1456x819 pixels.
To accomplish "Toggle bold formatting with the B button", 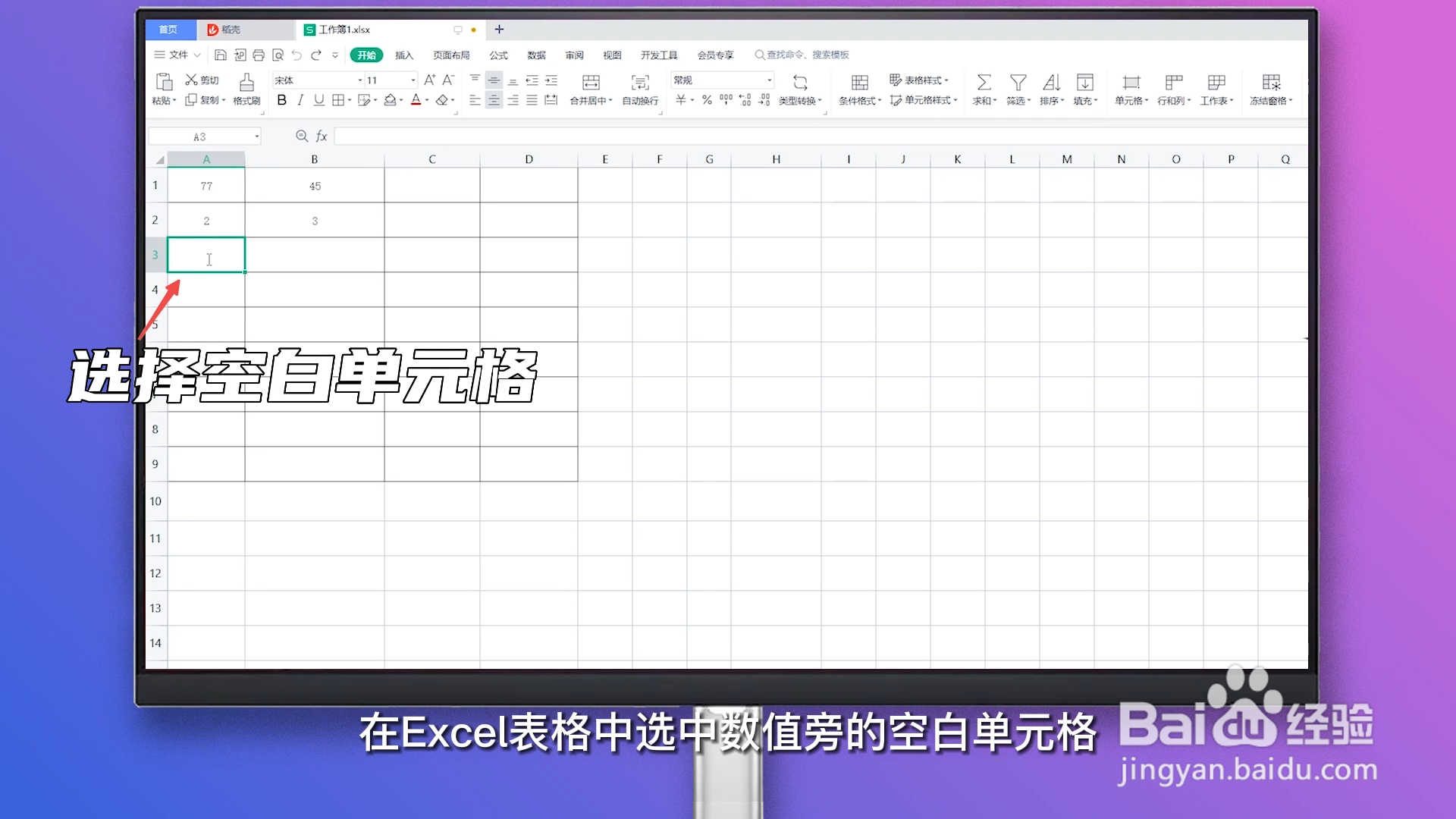I will pyautogui.click(x=281, y=99).
